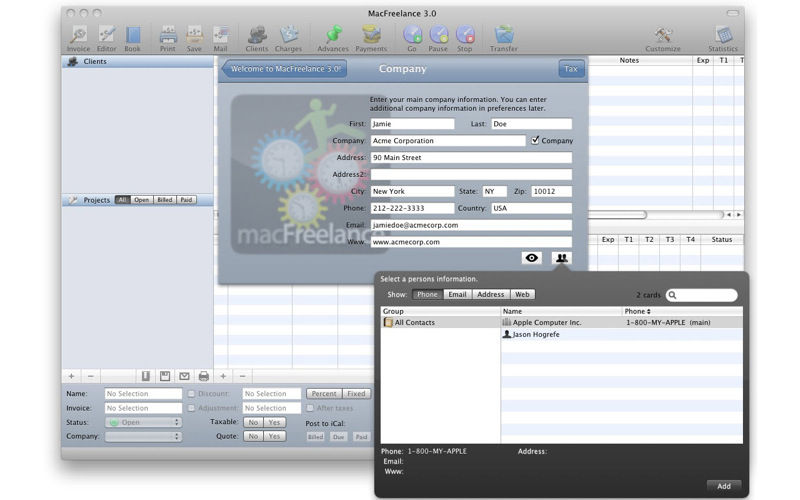Click first plus button under Clients list

click(71, 376)
